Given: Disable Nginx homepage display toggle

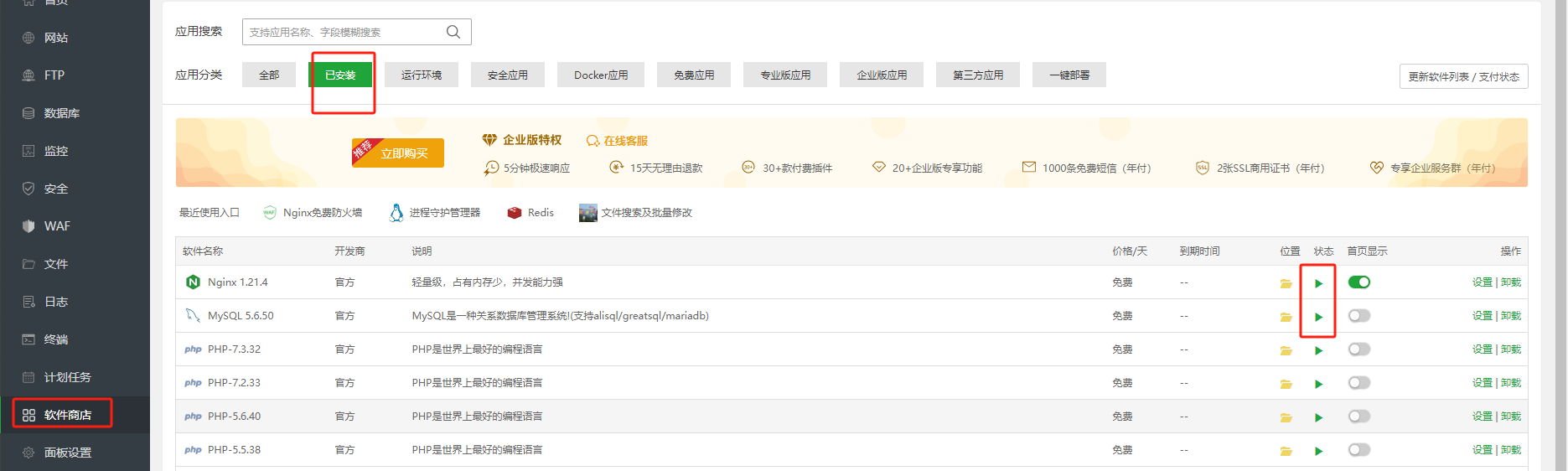Looking at the screenshot, I should point(1358,282).
